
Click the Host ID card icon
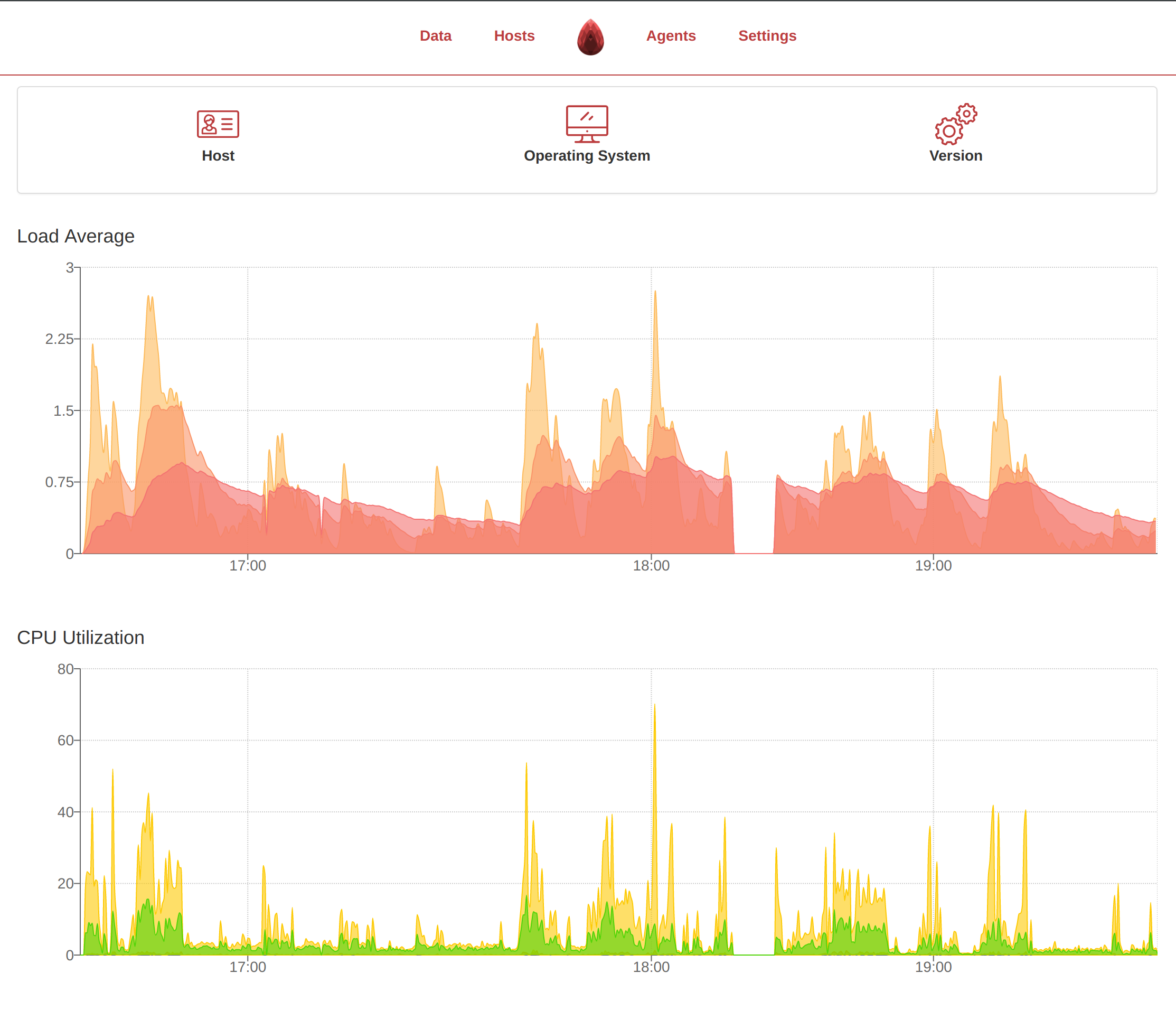[218, 124]
